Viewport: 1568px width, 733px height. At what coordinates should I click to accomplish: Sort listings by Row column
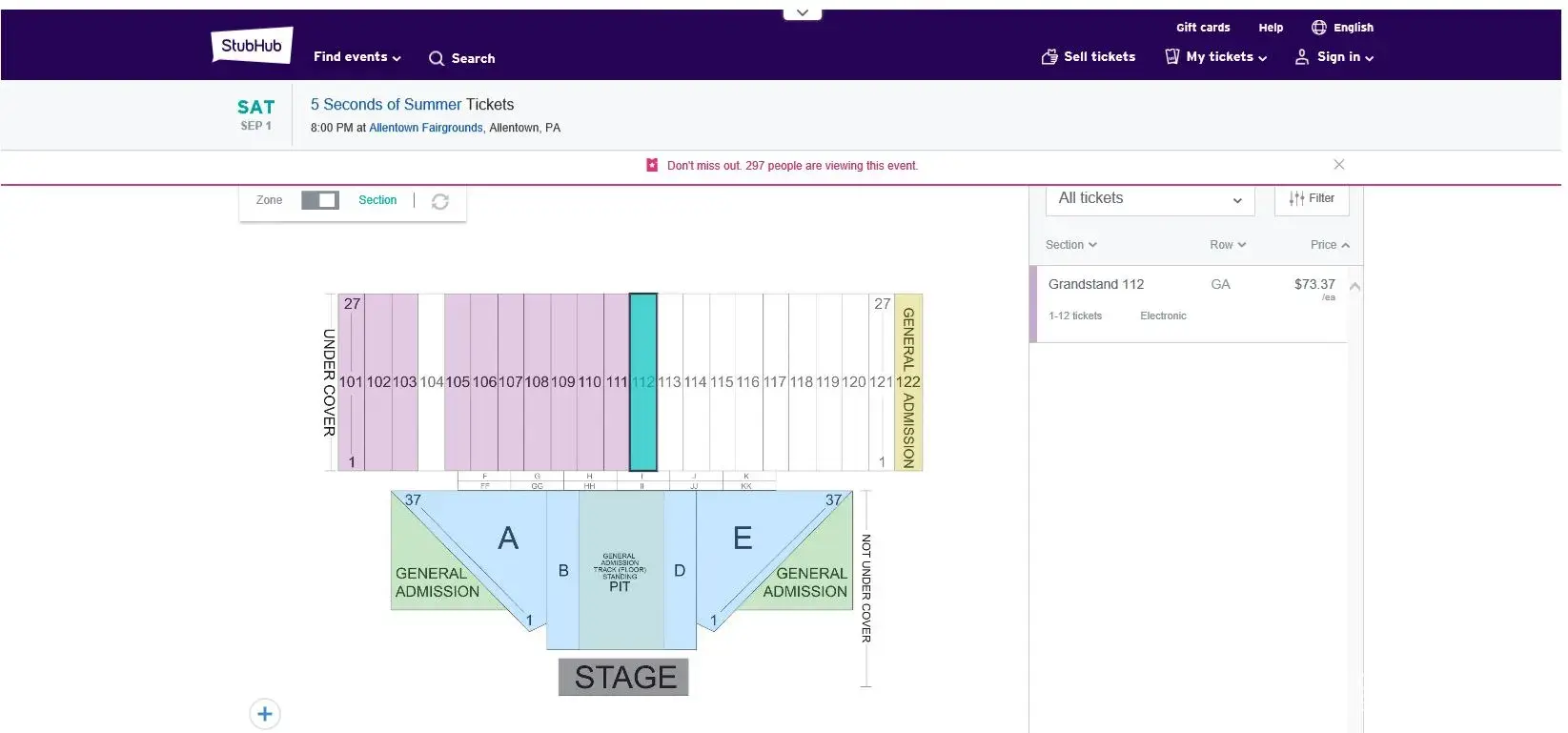pos(1227,245)
